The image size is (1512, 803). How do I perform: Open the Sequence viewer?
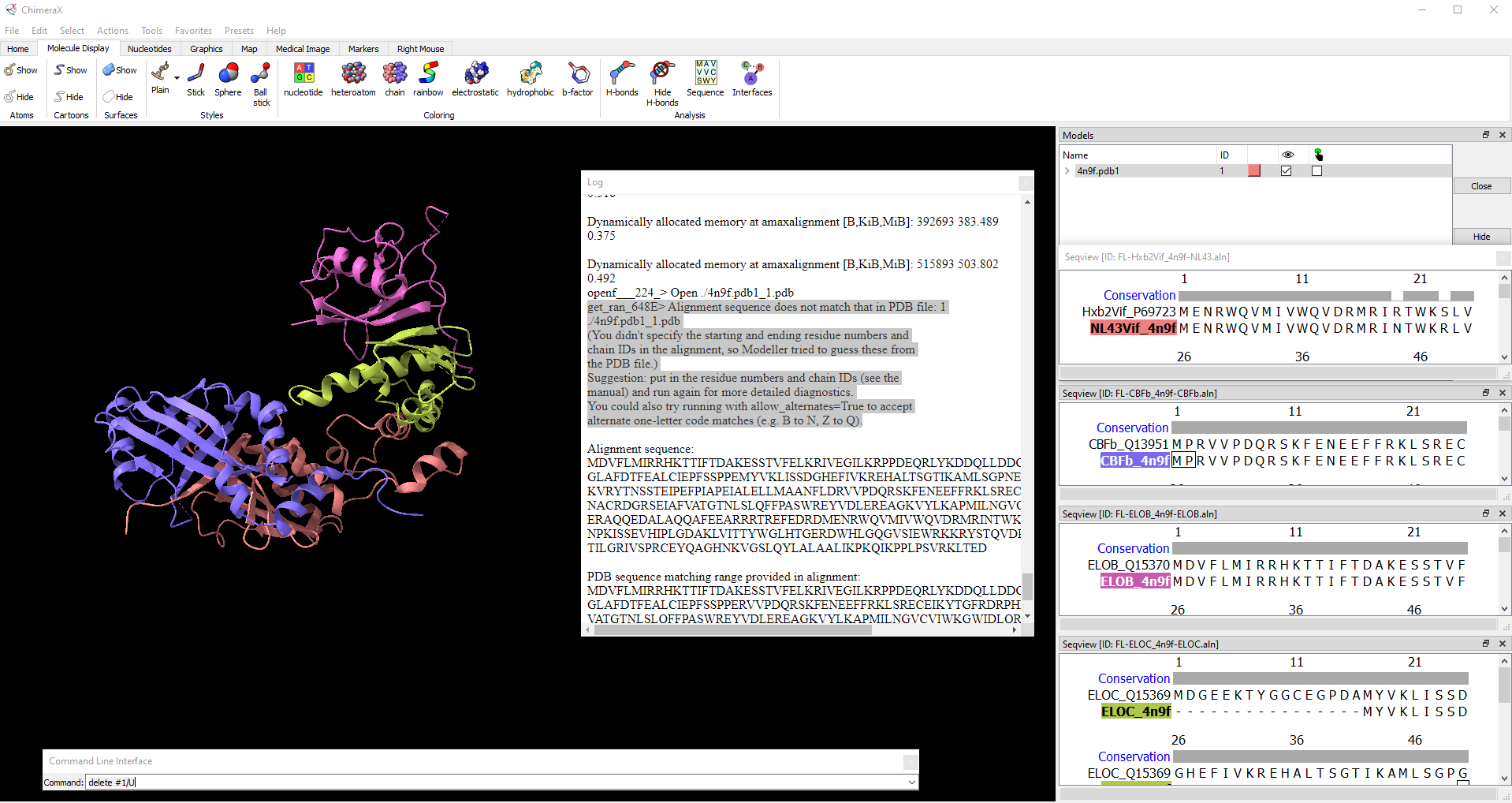pos(705,80)
